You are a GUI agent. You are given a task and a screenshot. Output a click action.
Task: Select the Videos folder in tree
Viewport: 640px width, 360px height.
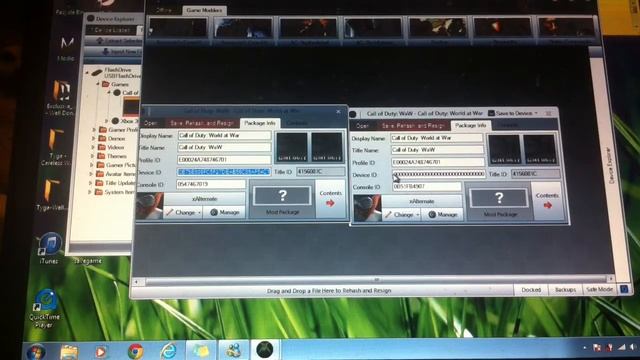[x=112, y=147]
